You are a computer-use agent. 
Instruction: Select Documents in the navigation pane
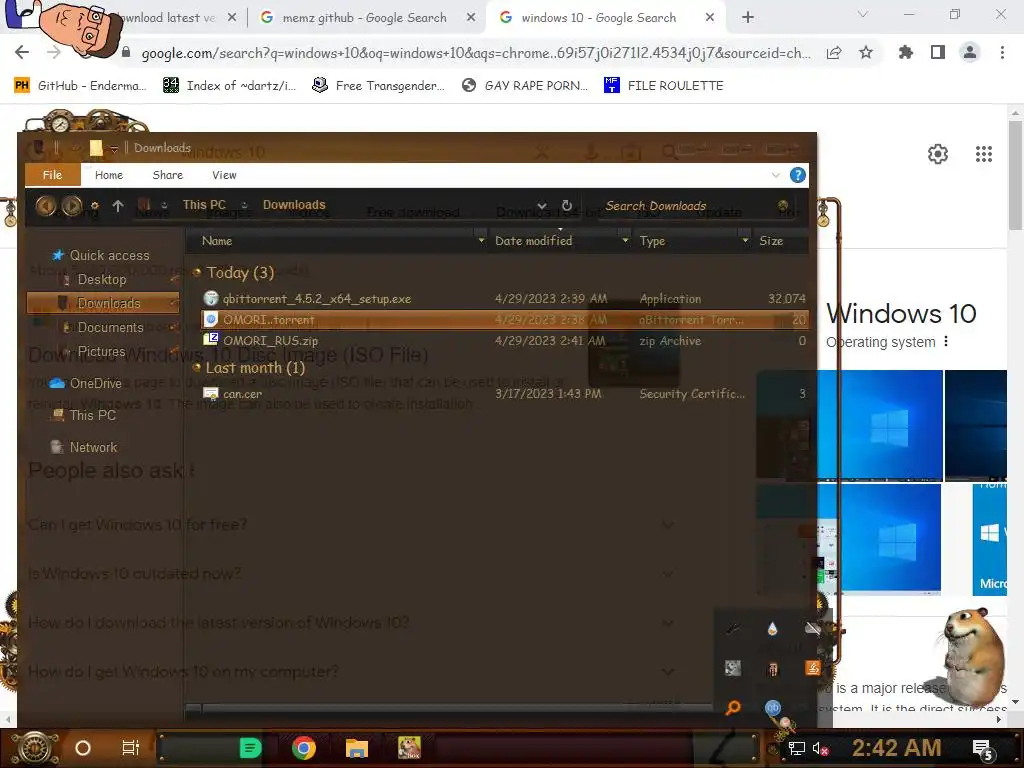pos(110,328)
